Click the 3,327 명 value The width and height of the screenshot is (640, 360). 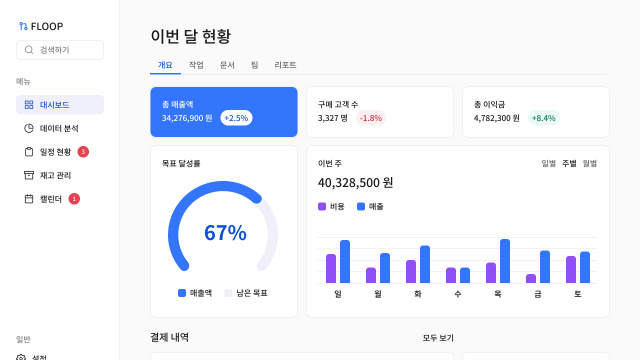click(x=333, y=118)
